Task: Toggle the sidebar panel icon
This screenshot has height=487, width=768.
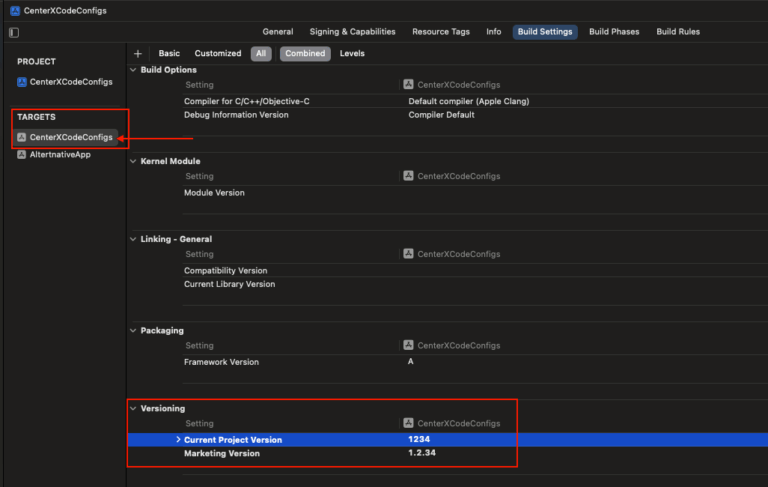Action: point(14,32)
